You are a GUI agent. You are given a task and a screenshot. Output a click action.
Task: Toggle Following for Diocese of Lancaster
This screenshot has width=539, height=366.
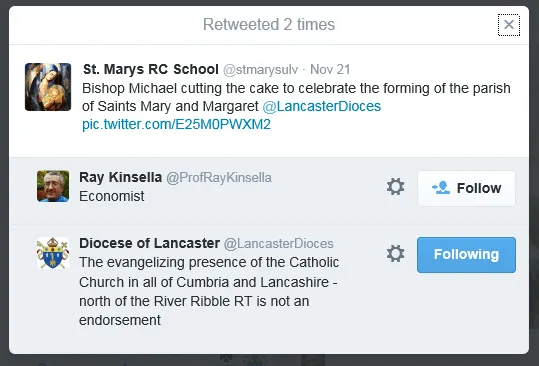point(466,255)
